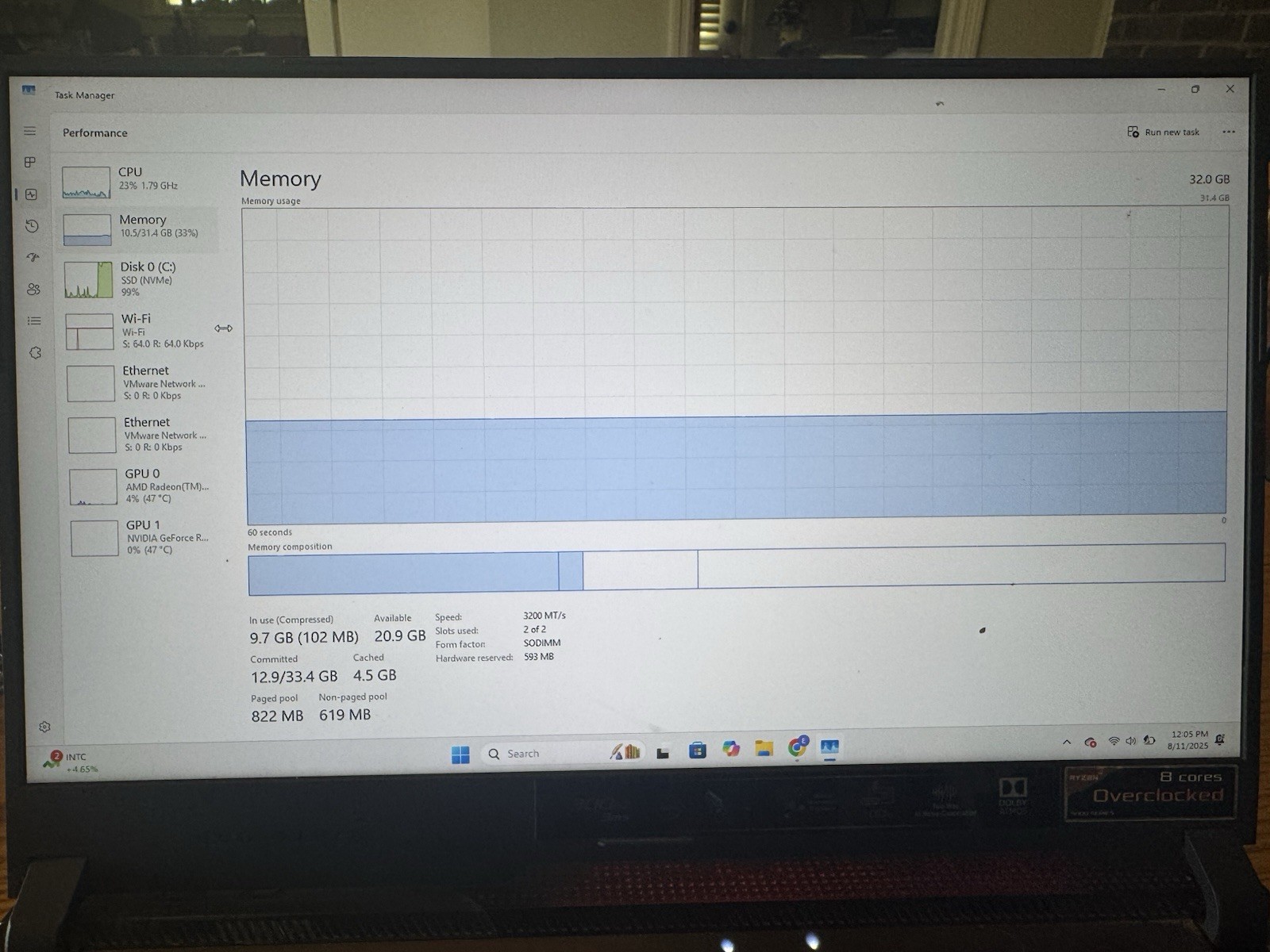Select Disk 0 (C:) entry
The height and width of the screenshot is (952, 1270).
[x=139, y=279]
